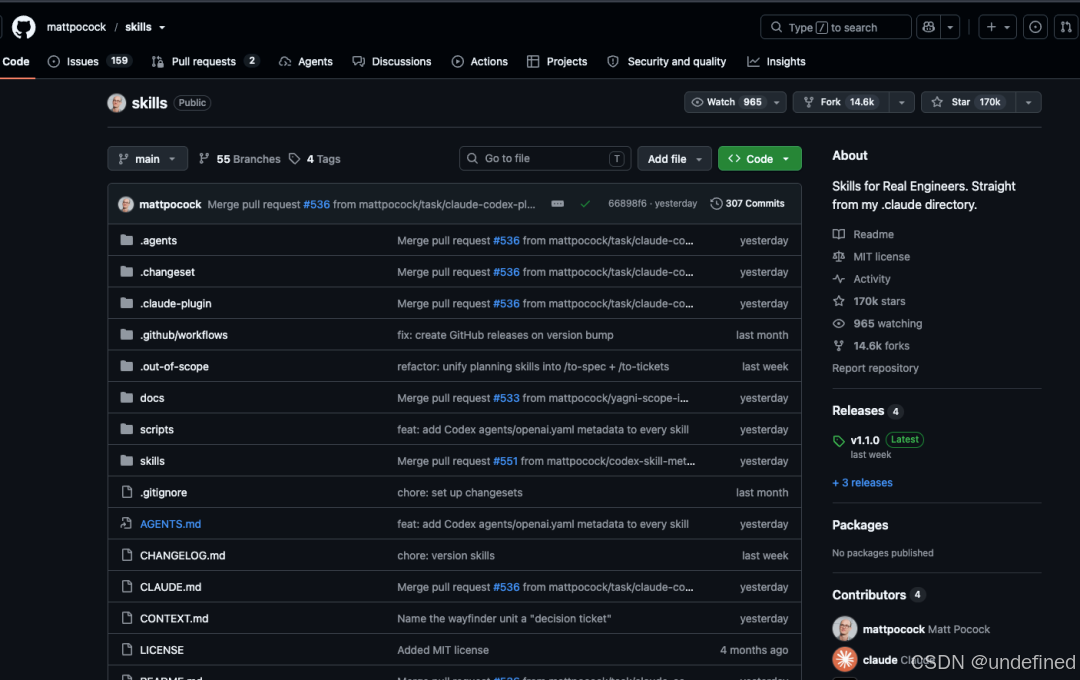Expand the commit message ellipsis
The width and height of the screenshot is (1080, 680).
pos(558,204)
